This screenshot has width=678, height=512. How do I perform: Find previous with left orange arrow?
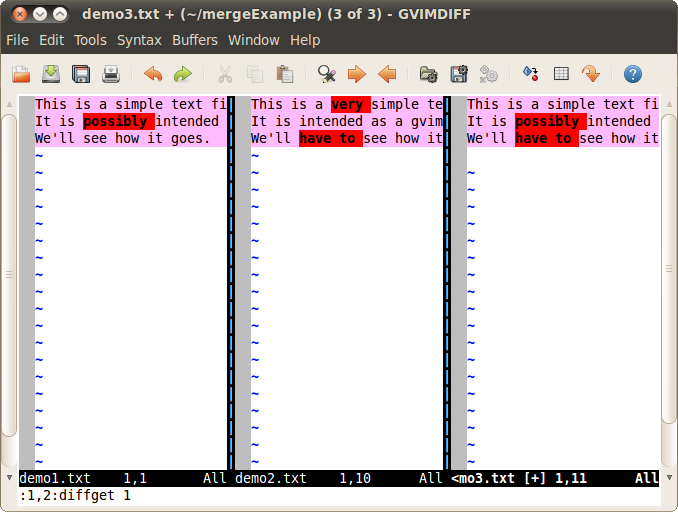(x=387, y=74)
